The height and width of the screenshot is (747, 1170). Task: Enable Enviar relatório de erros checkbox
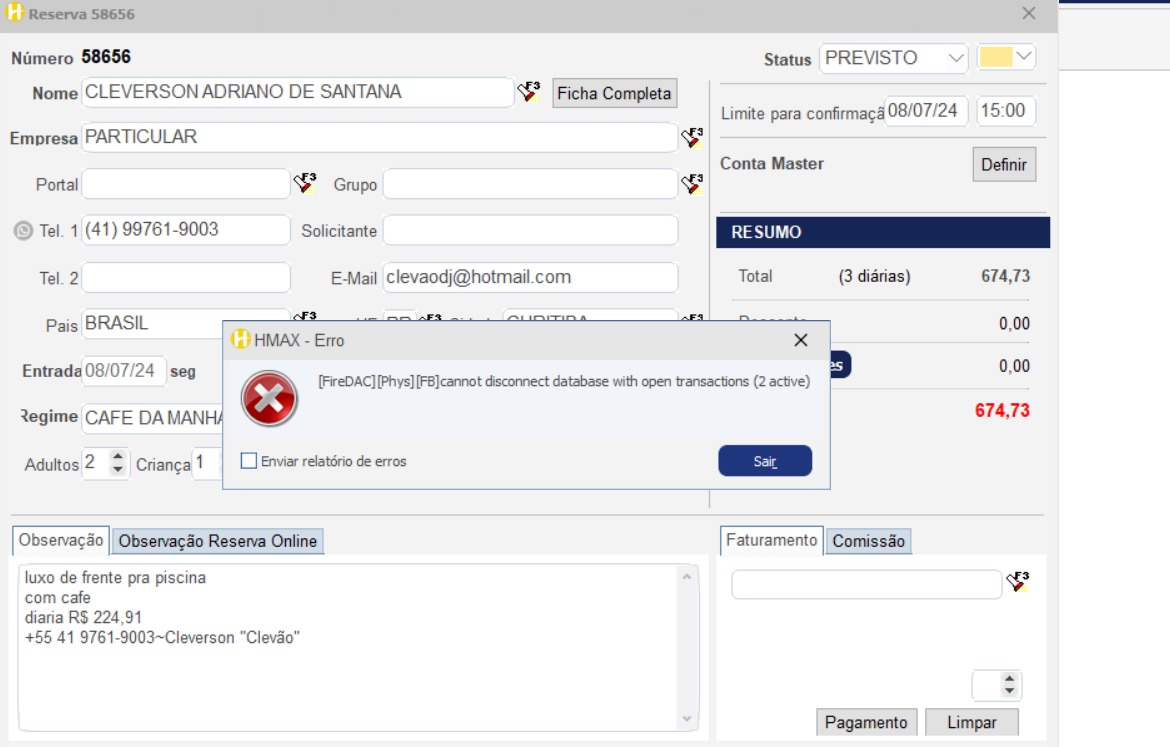tap(249, 461)
